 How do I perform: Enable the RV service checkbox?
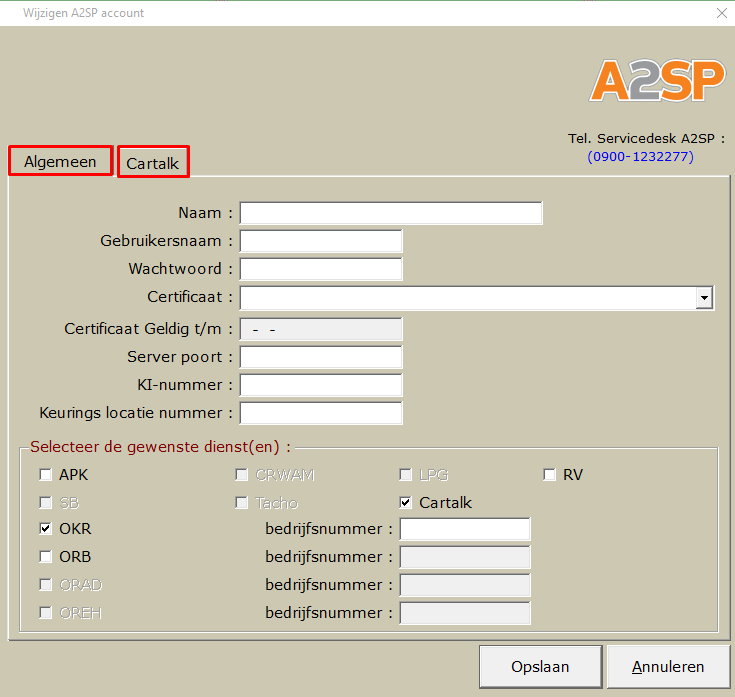coord(549,475)
